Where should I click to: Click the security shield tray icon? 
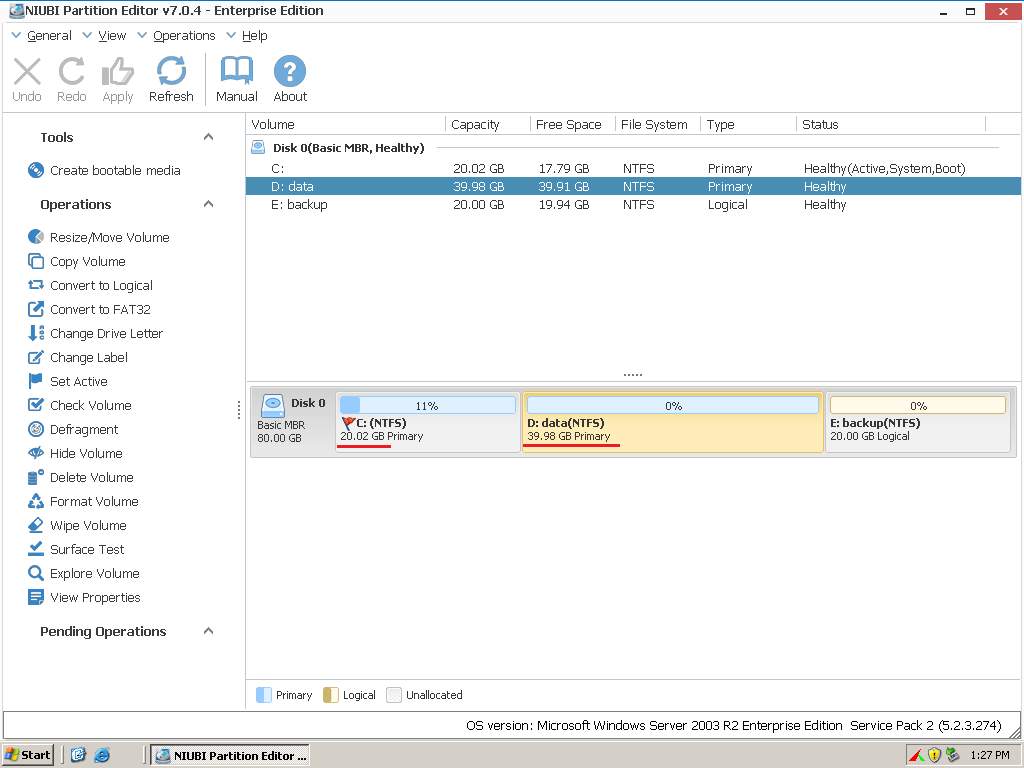pyautogui.click(x=935, y=755)
